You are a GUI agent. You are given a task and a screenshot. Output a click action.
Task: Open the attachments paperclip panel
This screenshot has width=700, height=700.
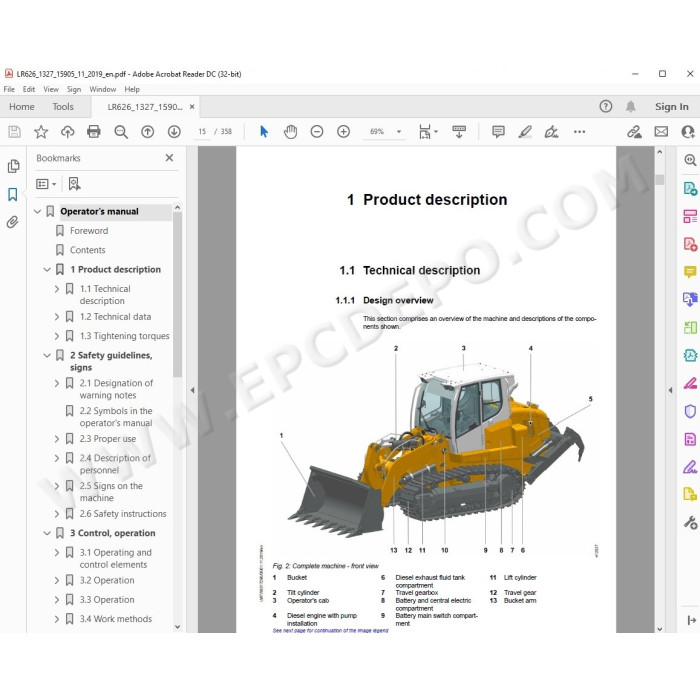(13, 222)
